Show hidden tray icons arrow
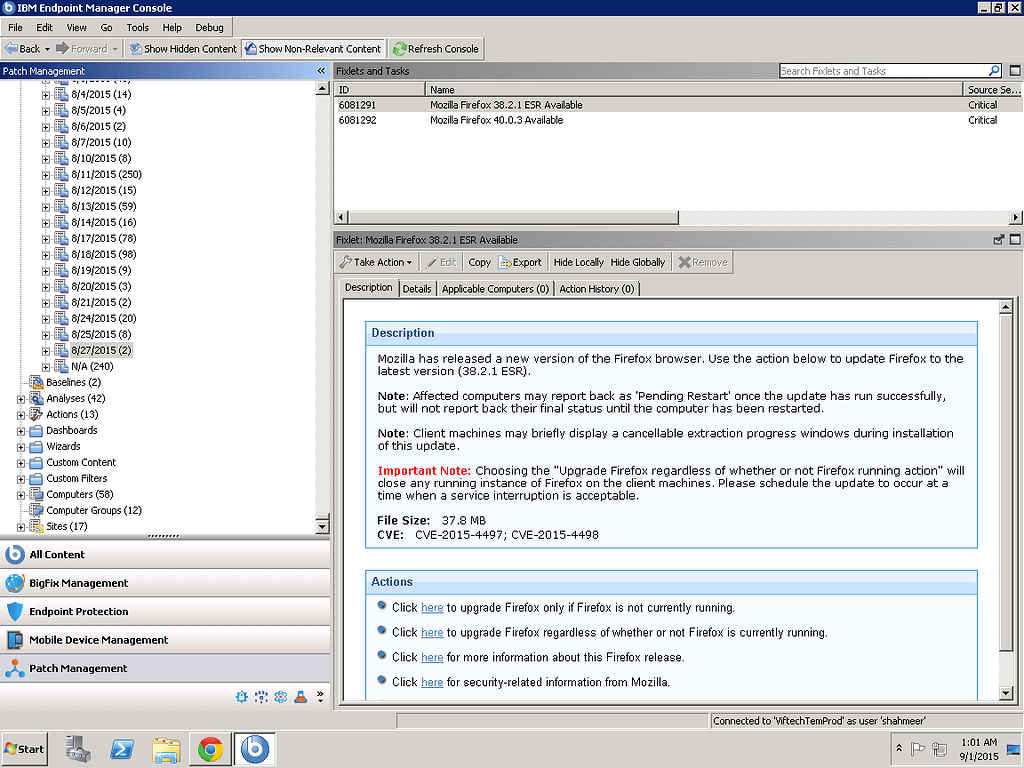Image resolution: width=1024 pixels, height=768 pixels. coord(899,748)
